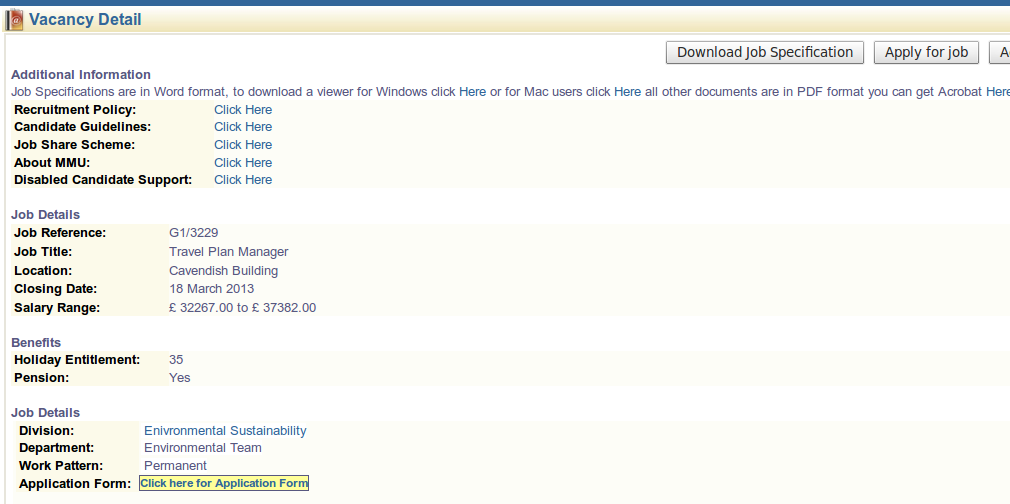This screenshot has width=1010, height=504.
Task: Open About MMU 'Click Here' link
Action: (x=243, y=162)
